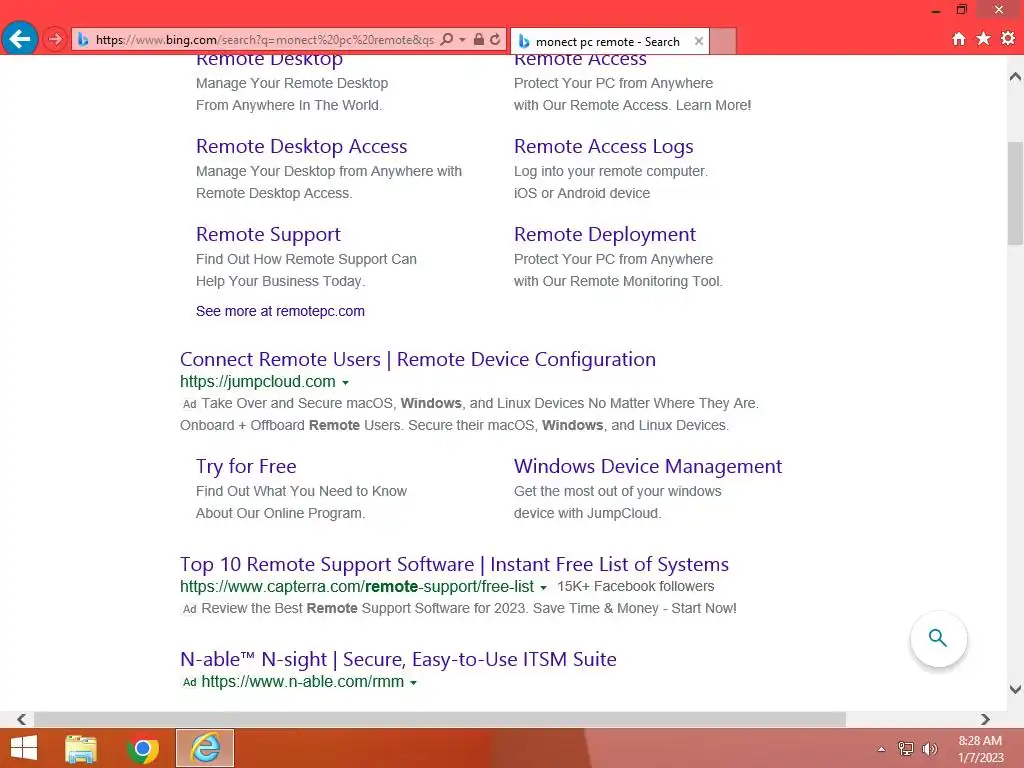The width and height of the screenshot is (1024, 768).
Task: Click the vertical scrollbar up arrow
Action: 1016,77
